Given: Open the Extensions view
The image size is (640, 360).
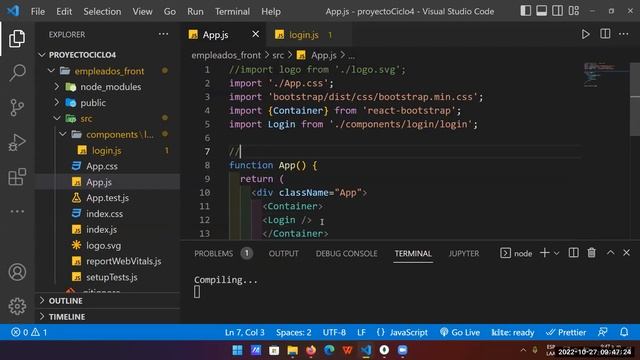Looking at the screenshot, I should click(17, 177).
